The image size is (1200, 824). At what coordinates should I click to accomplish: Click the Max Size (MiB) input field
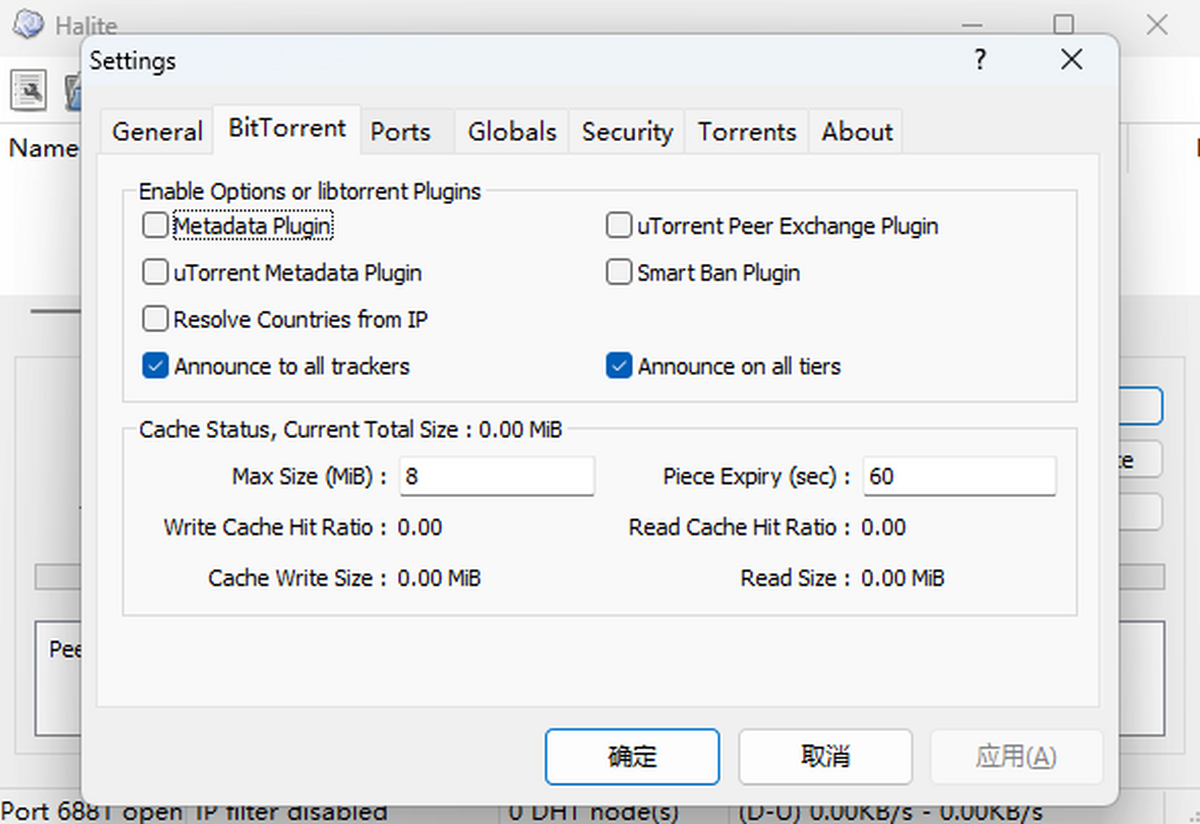(x=497, y=477)
